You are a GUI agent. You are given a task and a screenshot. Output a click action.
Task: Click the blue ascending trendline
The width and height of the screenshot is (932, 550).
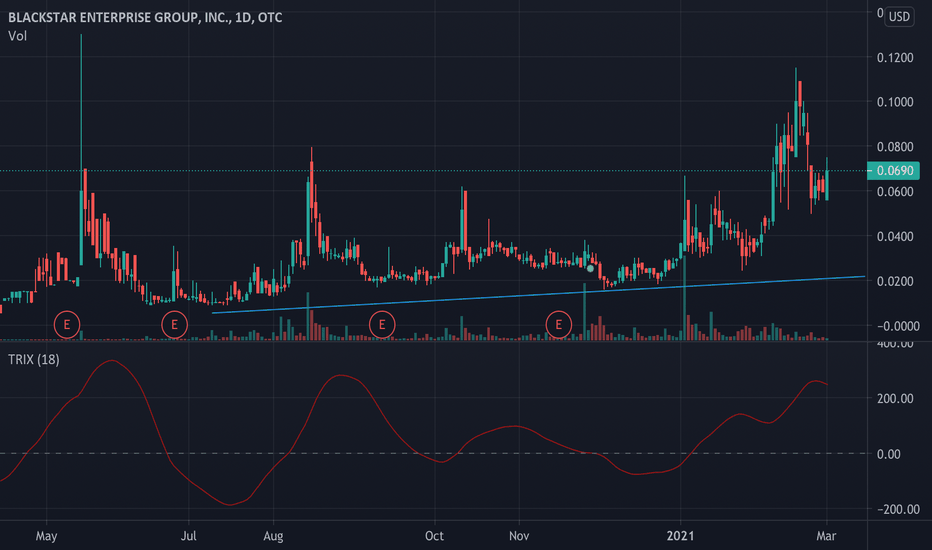tap(538, 294)
